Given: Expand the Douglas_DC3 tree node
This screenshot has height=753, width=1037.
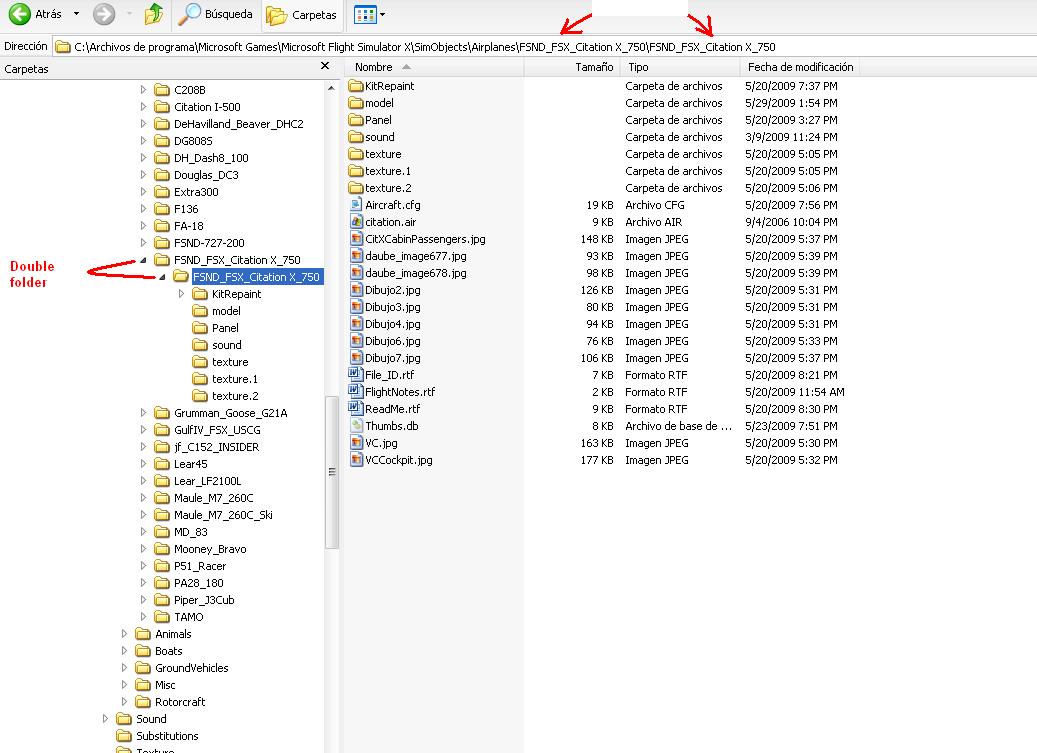Looking at the screenshot, I should click(x=144, y=175).
